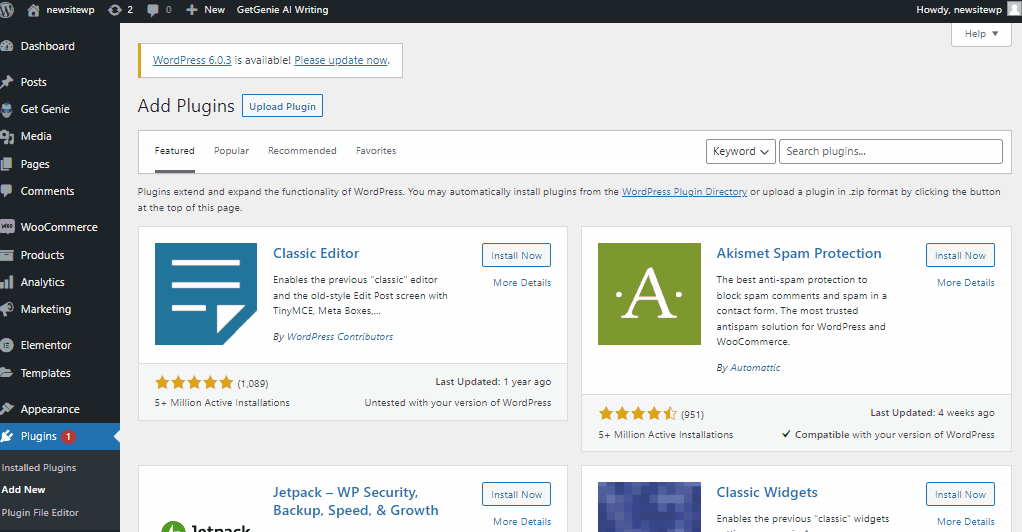Click the Get Genie sidebar icon
This screenshot has height=532, width=1022.
click(x=7, y=110)
